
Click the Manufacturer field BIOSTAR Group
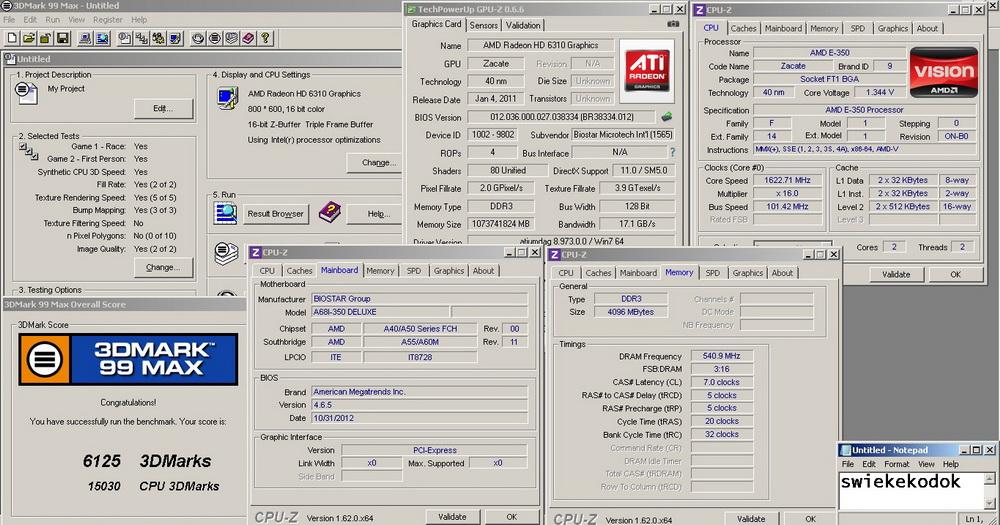click(x=419, y=299)
